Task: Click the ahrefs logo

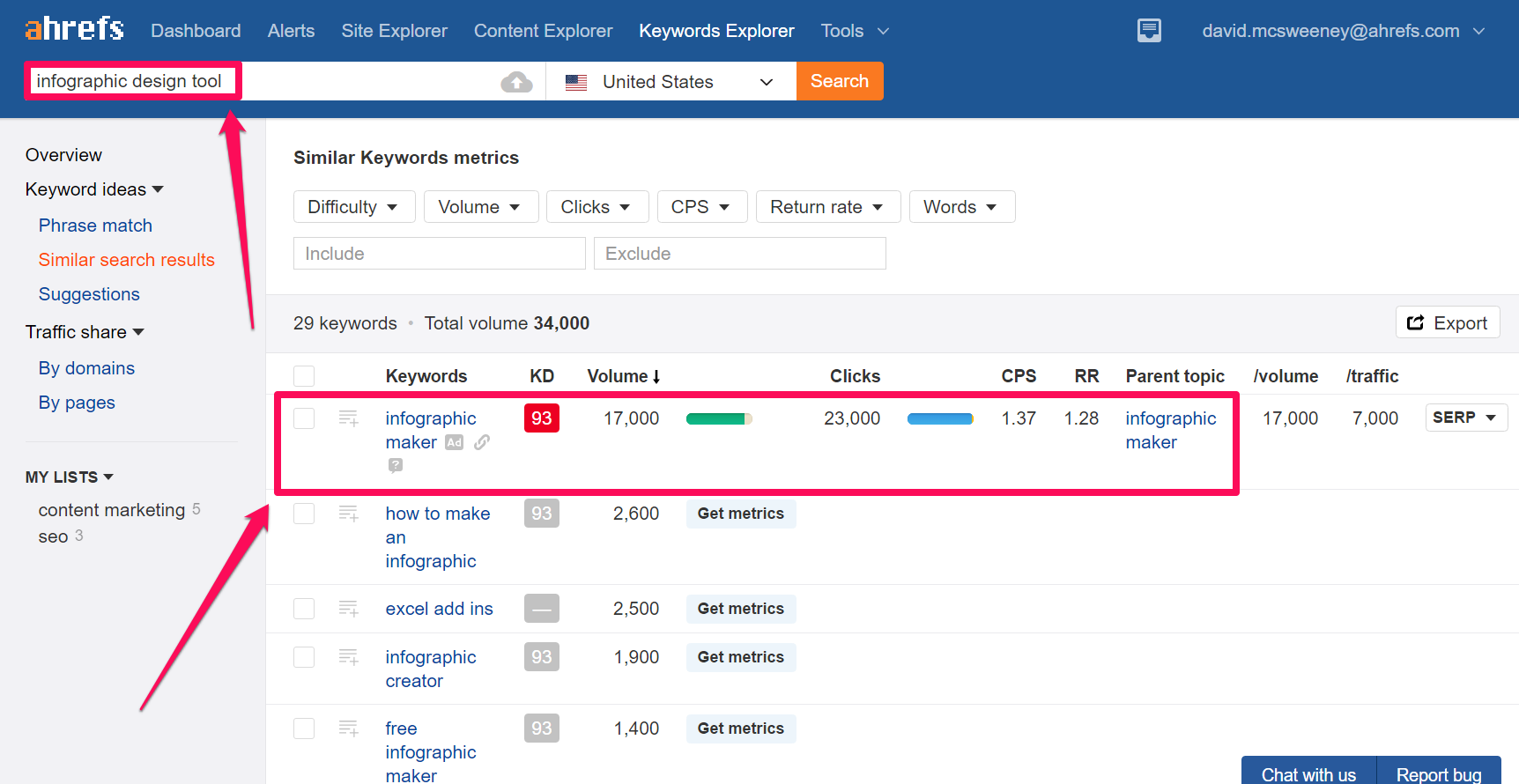Action: coord(74,29)
